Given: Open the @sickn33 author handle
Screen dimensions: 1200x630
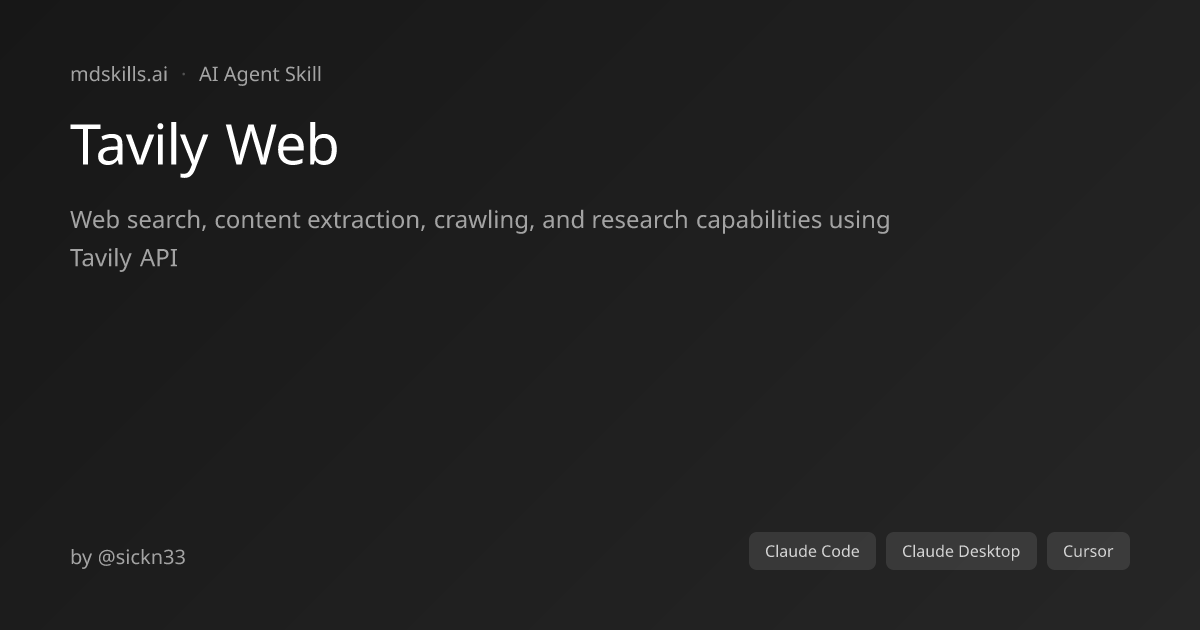Looking at the screenshot, I should pos(141,557).
